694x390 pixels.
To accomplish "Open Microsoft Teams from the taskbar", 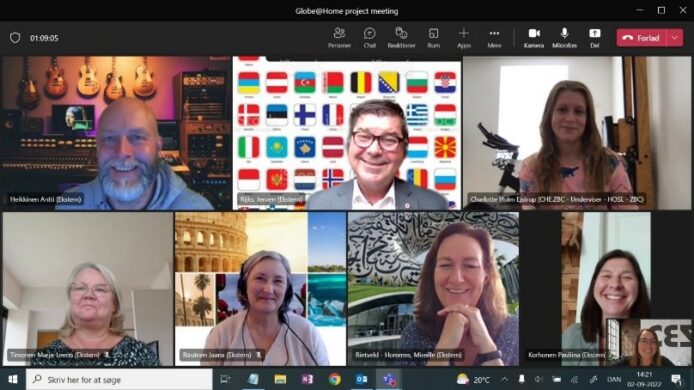I will point(389,379).
